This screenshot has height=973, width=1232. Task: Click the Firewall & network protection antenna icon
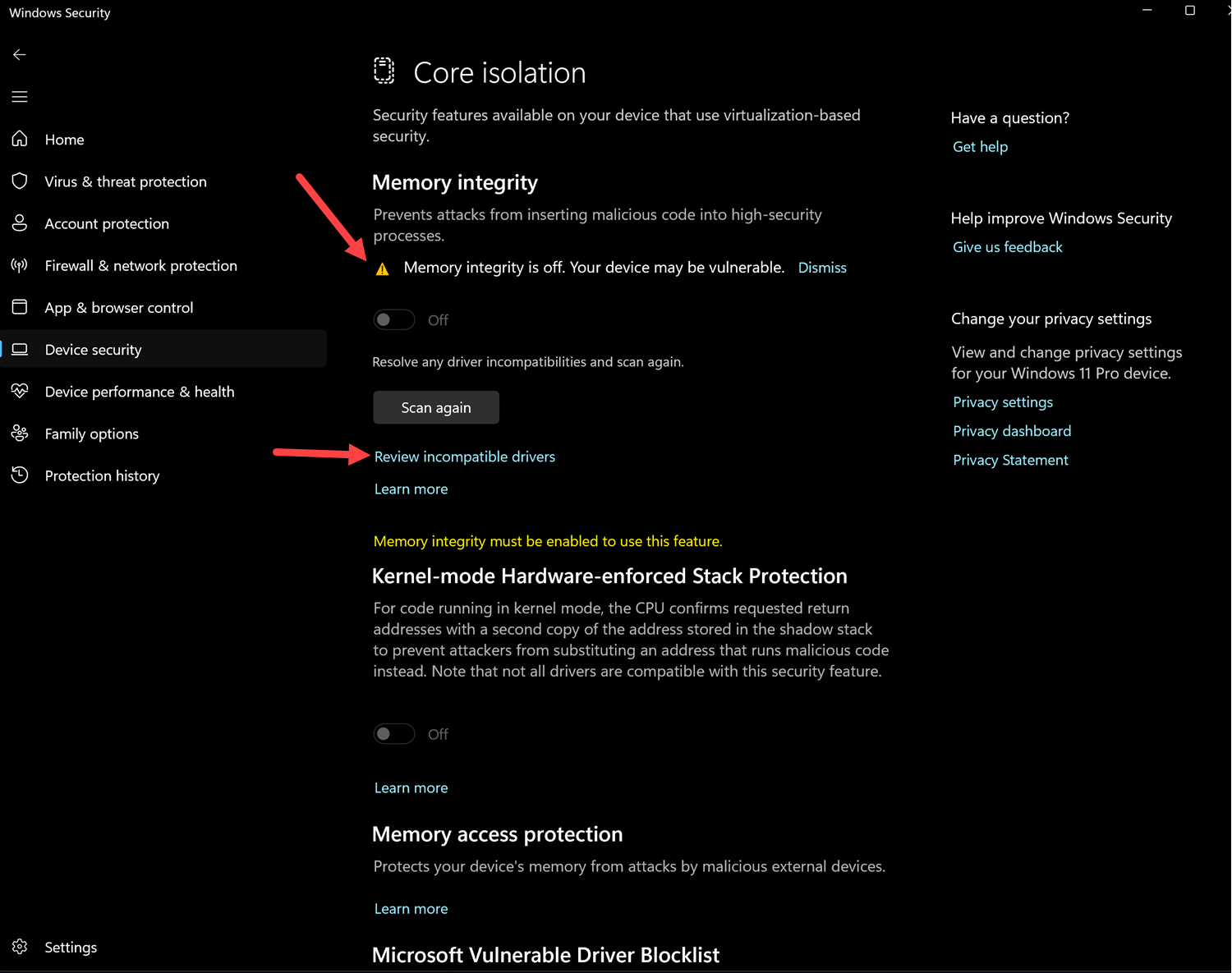(20, 265)
